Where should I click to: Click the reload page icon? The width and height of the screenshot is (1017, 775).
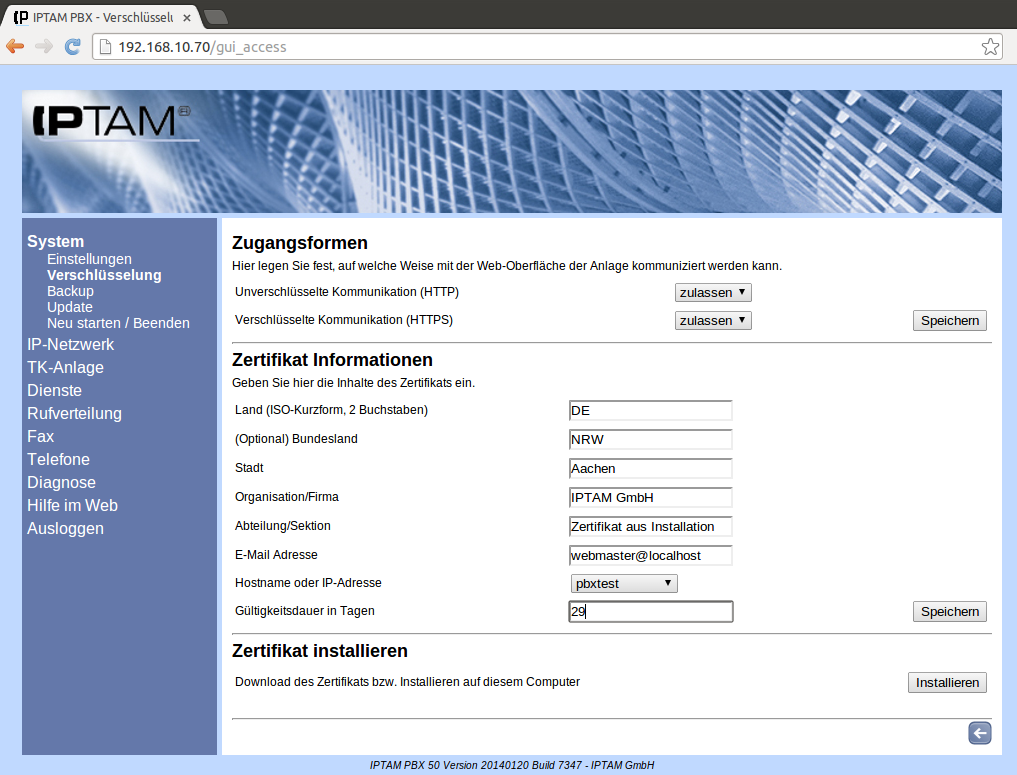click(72, 46)
